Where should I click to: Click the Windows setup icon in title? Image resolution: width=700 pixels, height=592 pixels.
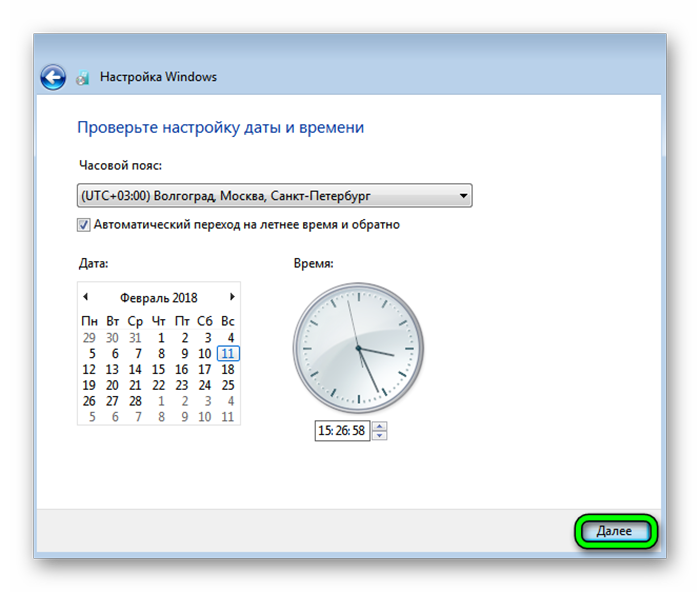[x=83, y=78]
